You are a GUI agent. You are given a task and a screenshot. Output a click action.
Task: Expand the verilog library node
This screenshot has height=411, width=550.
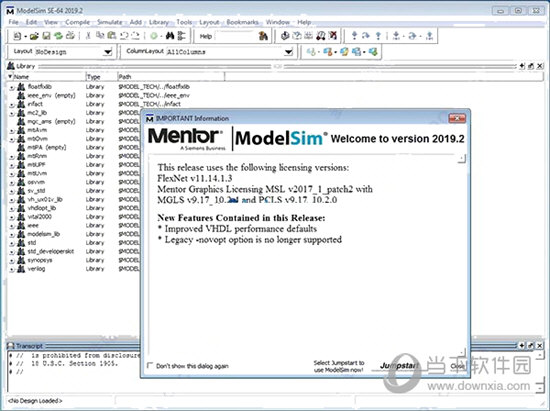point(12,269)
